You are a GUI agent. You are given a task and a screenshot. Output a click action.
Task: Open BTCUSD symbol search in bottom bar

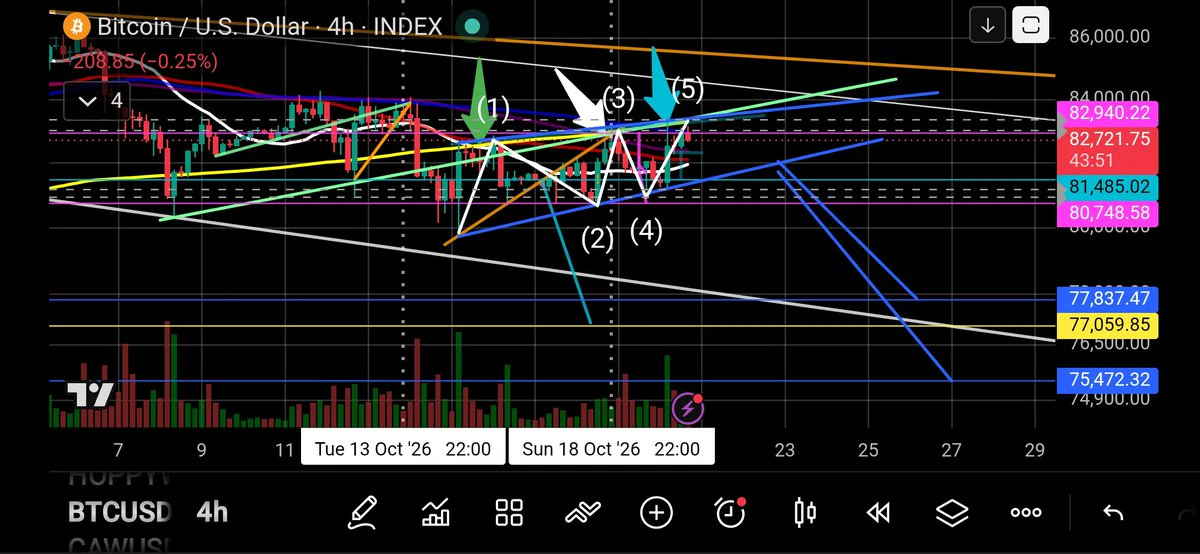click(120, 513)
